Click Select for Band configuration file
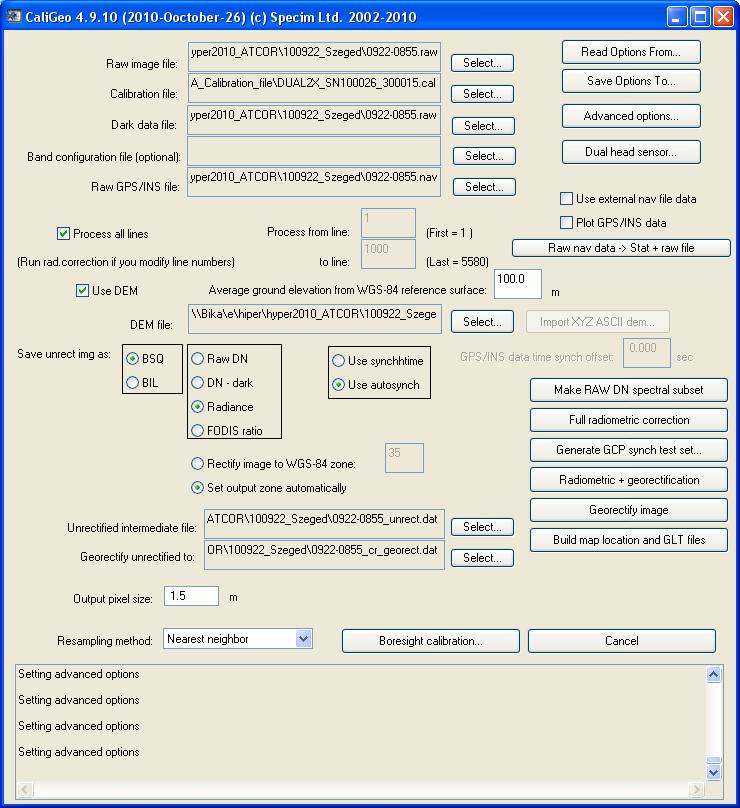 point(484,156)
